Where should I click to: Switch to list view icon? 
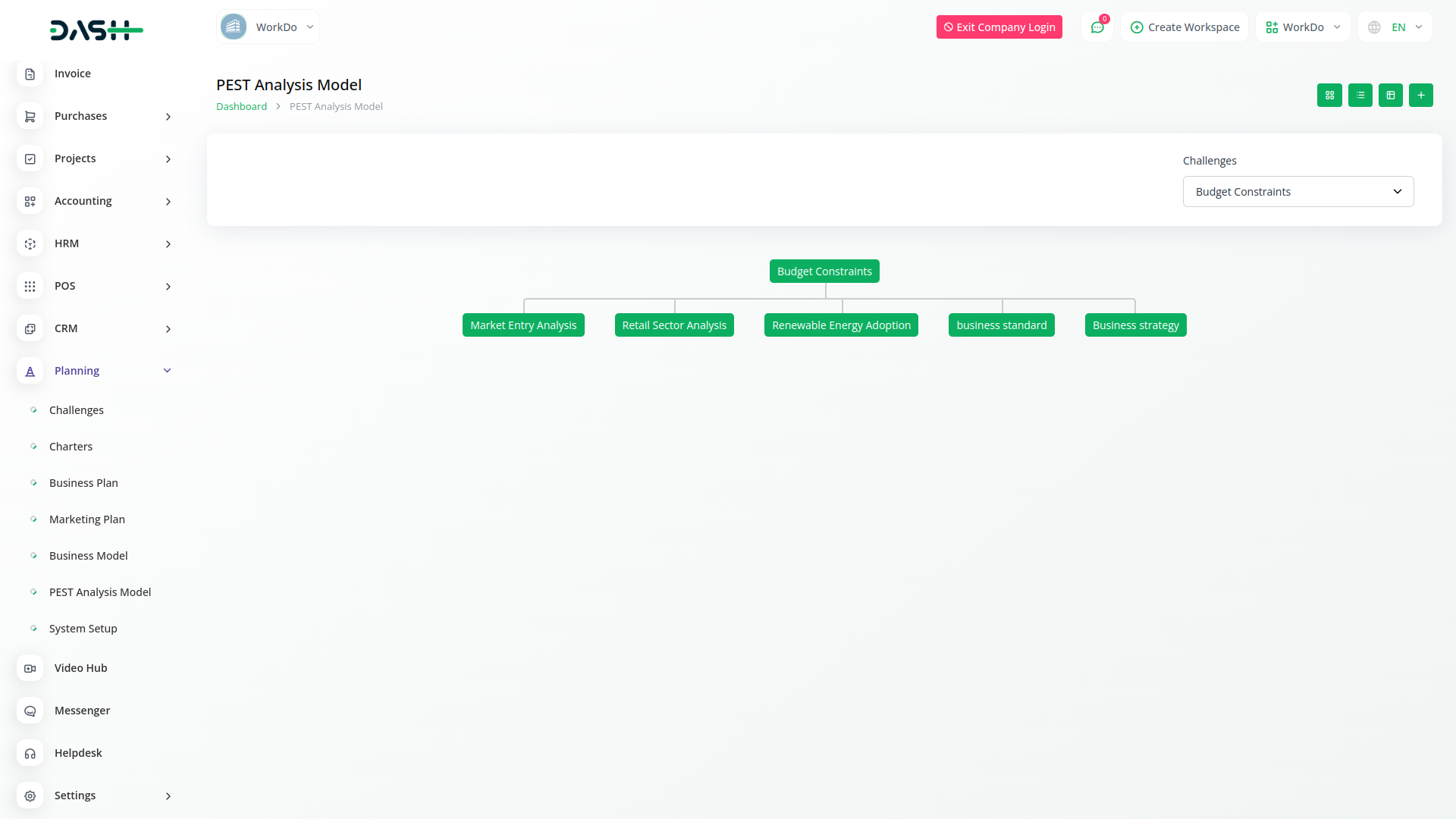pyautogui.click(x=1360, y=96)
